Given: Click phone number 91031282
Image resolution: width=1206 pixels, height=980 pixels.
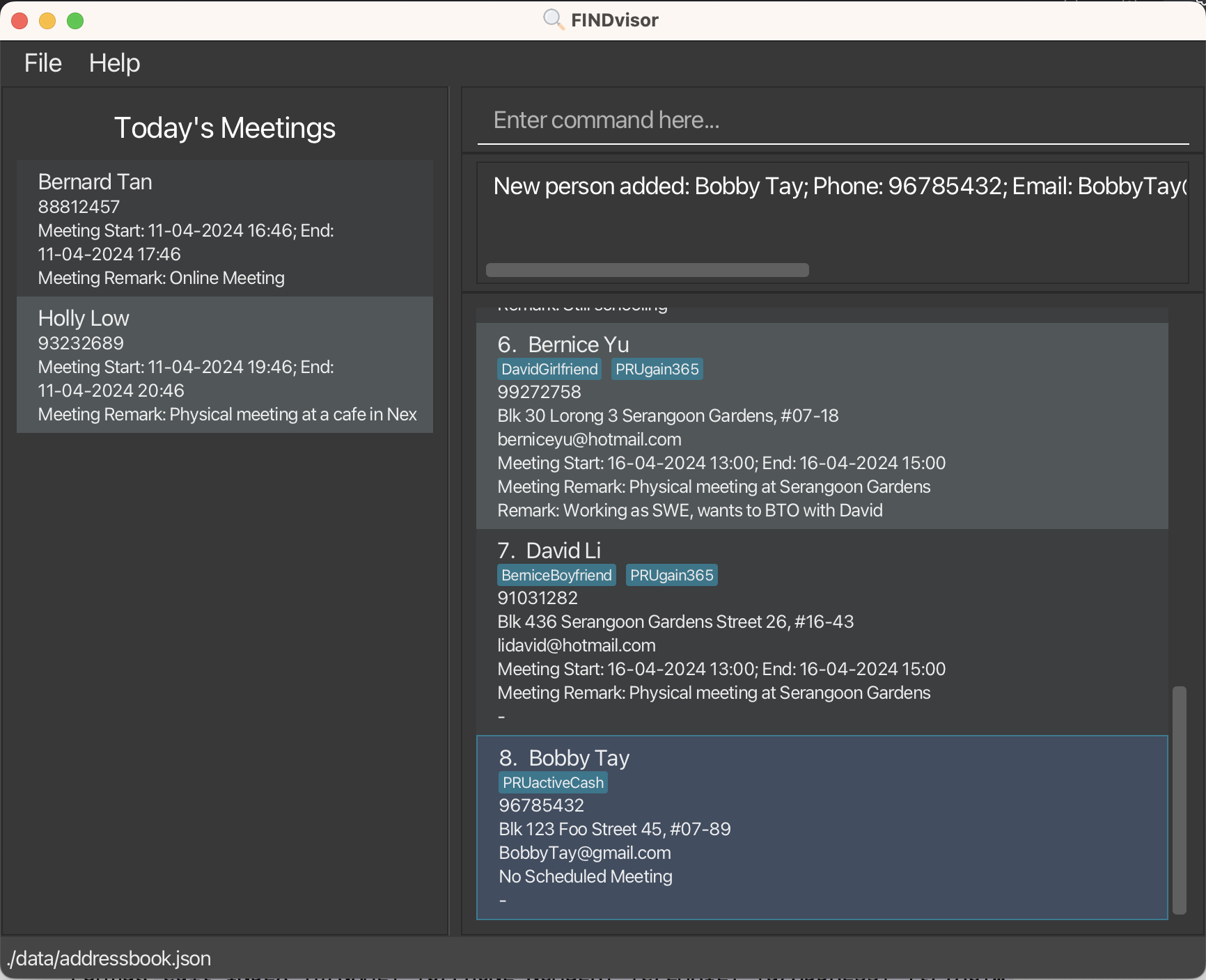Looking at the screenshot, I should click(538, 598).
